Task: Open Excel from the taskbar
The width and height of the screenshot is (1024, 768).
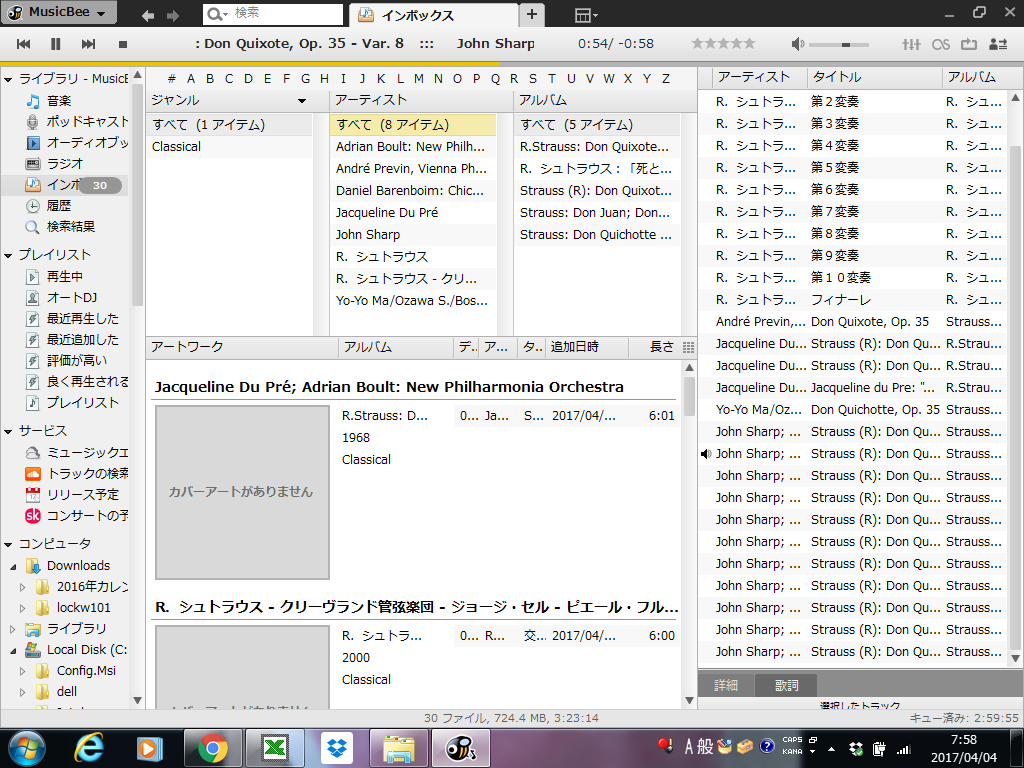Action: (x=275, y=748)
